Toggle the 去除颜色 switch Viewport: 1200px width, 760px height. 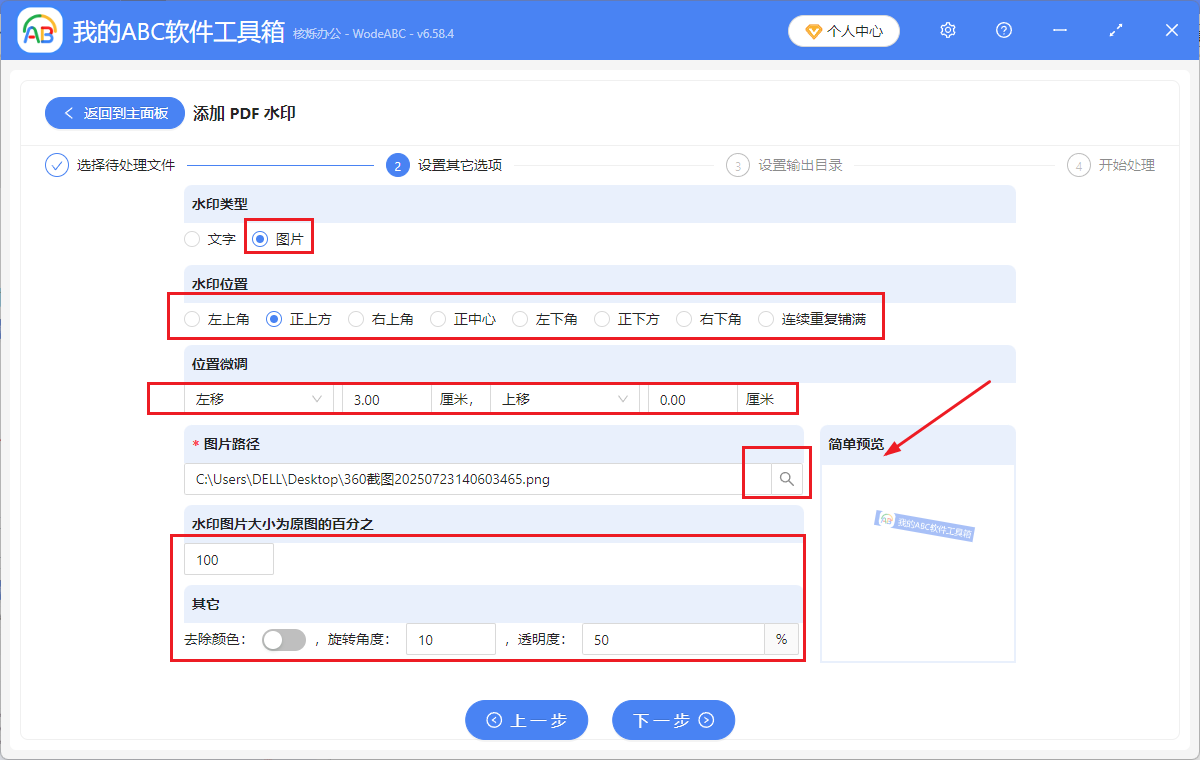283,640
